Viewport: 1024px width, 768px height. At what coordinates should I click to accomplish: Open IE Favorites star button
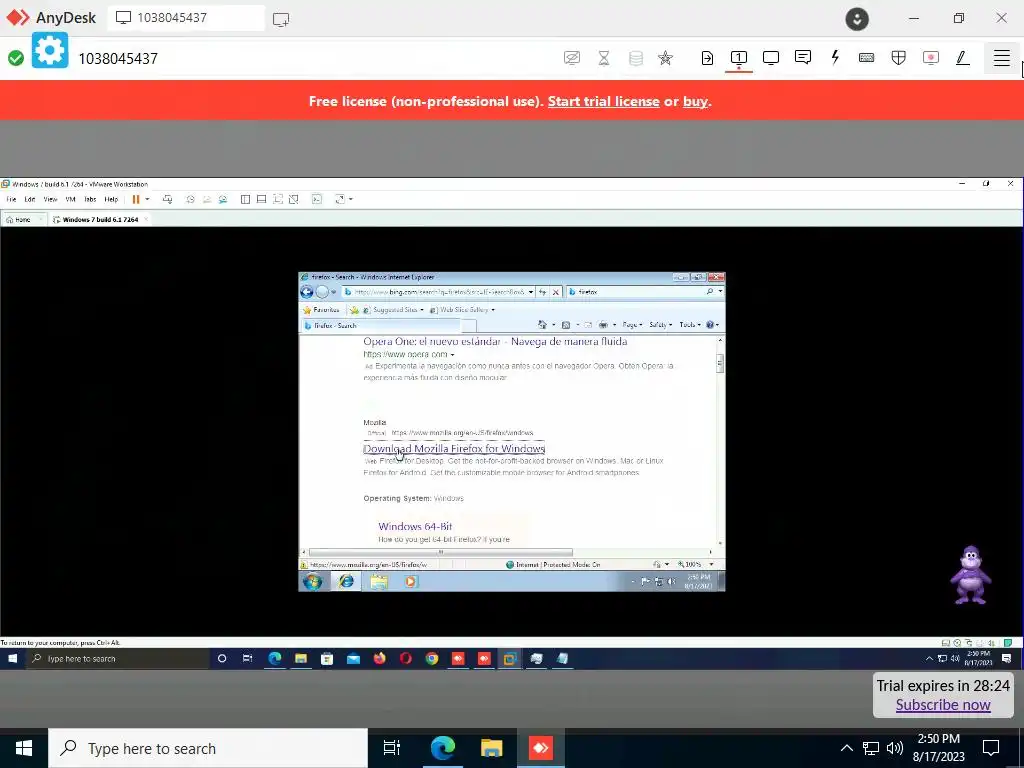tap(321, 310)
